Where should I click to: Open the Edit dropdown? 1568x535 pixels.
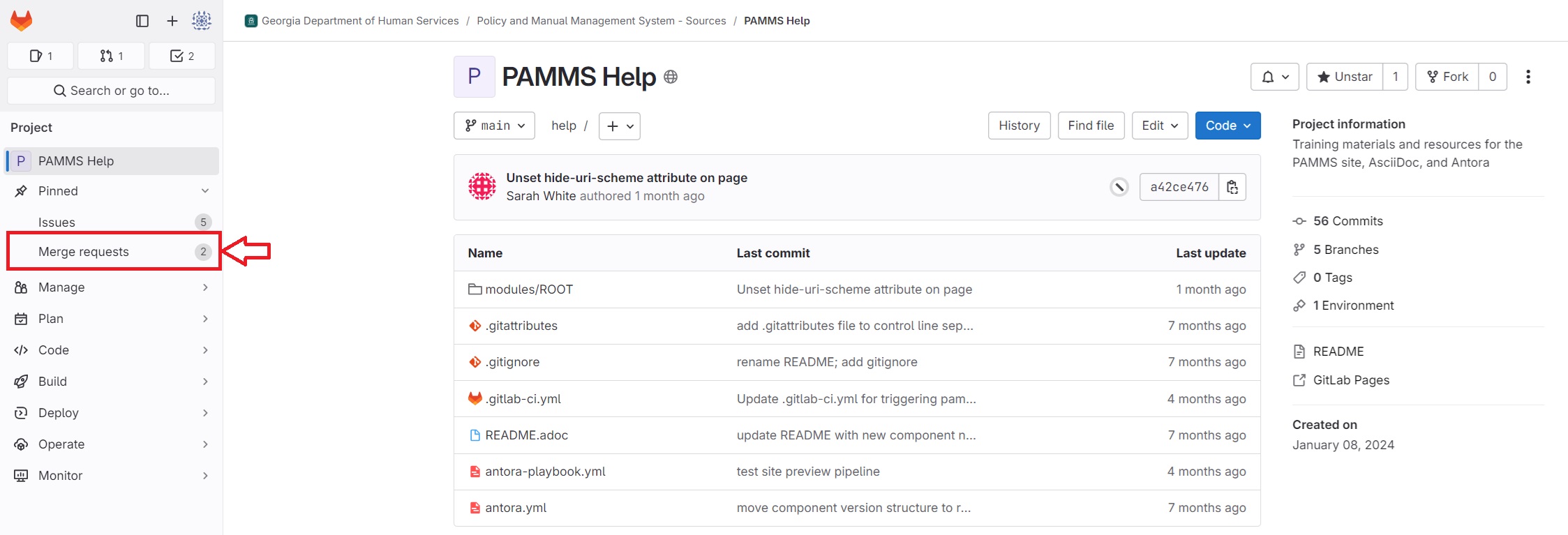pos(1160,126)
